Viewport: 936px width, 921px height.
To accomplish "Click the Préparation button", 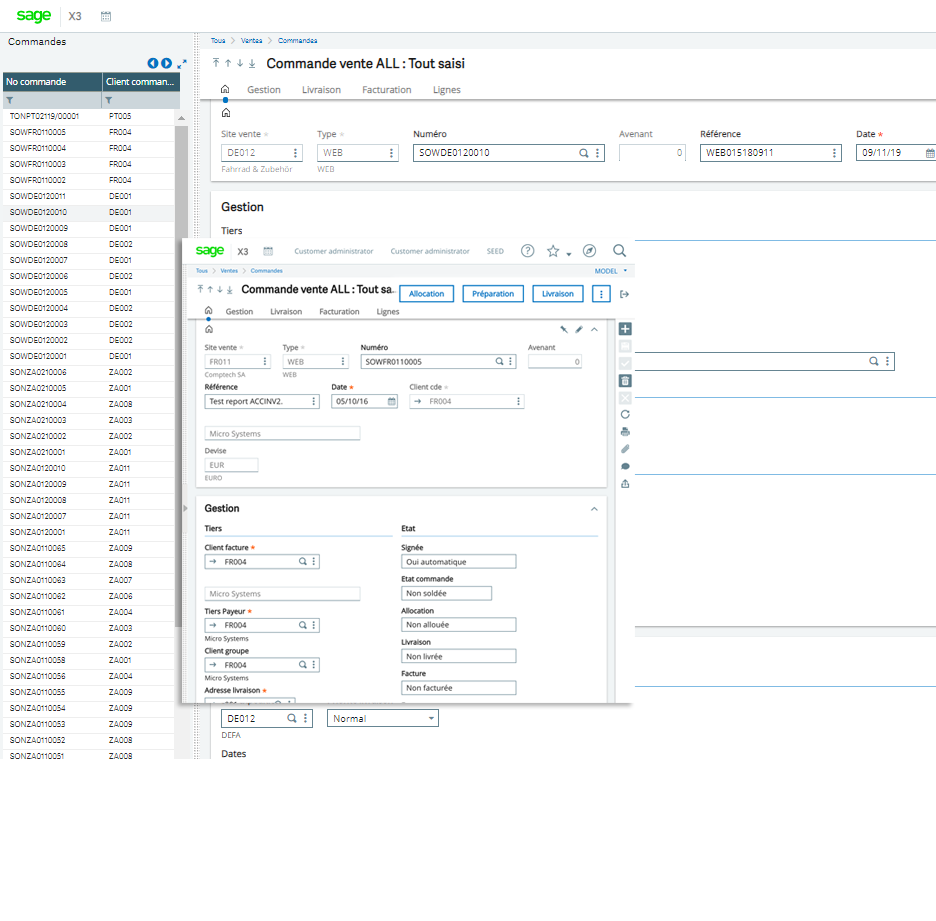I will (x=493, y=294).
